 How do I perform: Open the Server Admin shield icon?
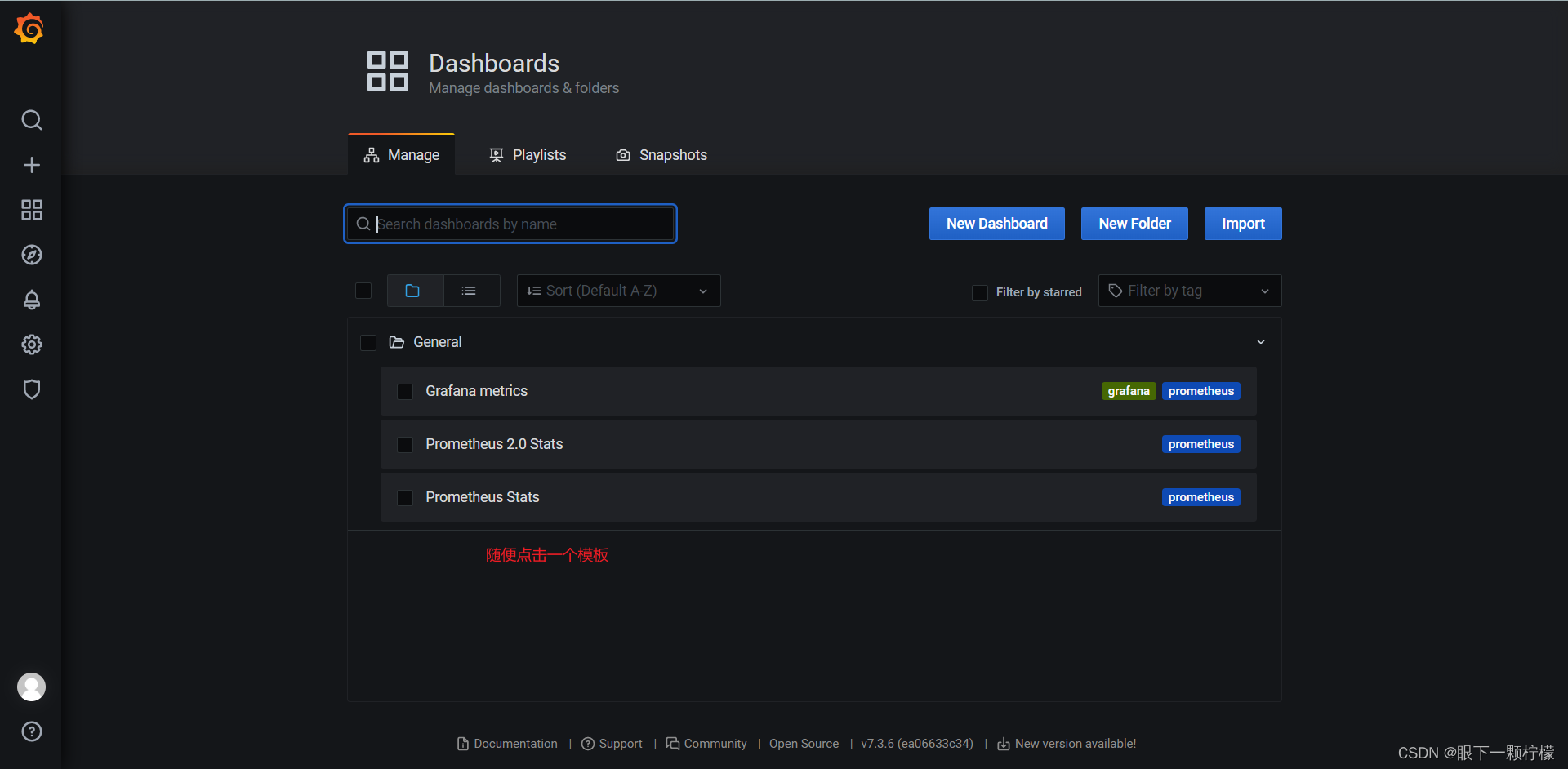[x=31, y=389]
